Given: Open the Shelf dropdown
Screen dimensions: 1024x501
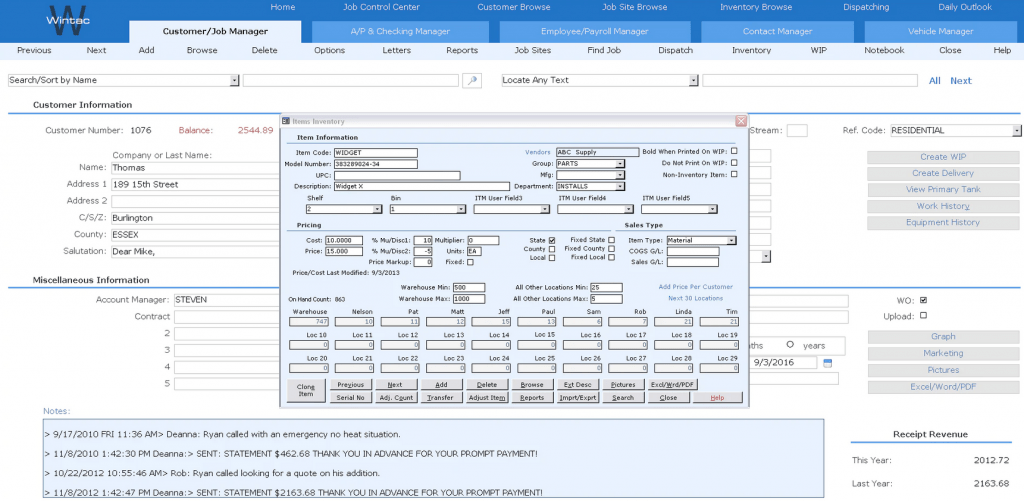Looking at the screenshot, I should pyautogui.click(x=377, y=209).
